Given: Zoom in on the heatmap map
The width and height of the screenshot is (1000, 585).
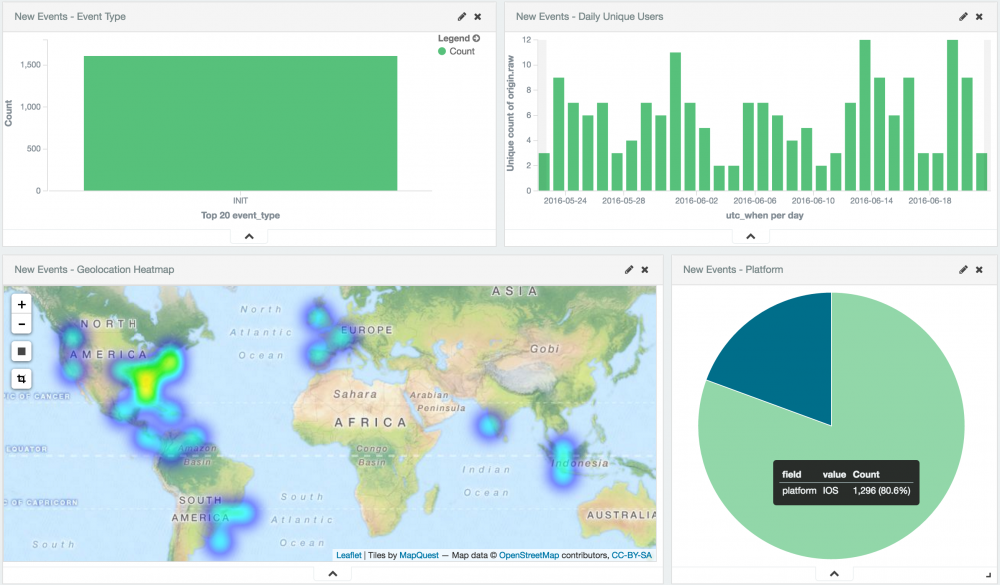Looking at the screenshot, I should click(x=22, y=304).
